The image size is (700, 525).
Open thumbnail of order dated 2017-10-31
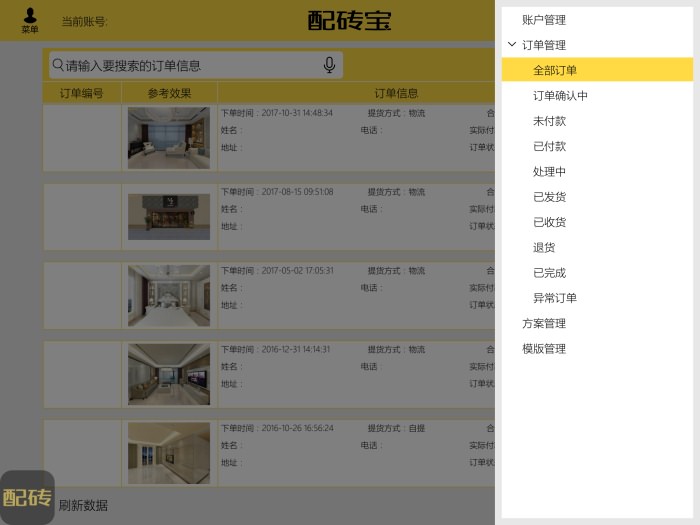tap(169, 138)
